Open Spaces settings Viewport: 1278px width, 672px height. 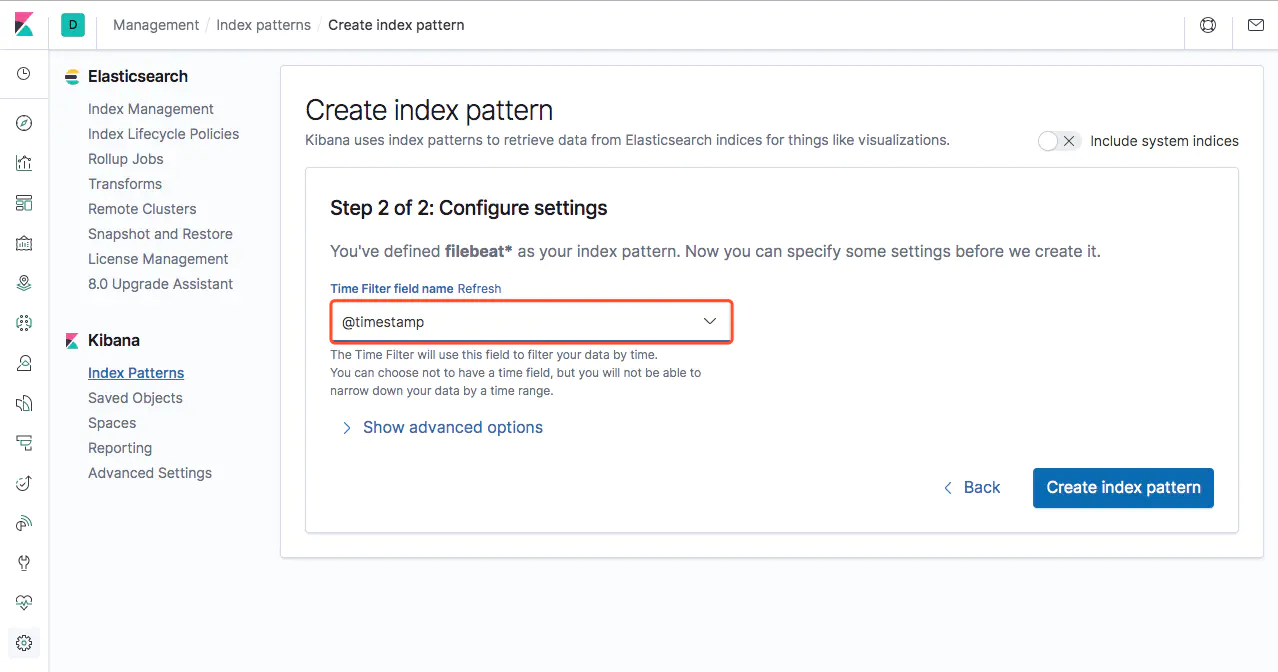(112, 423)
